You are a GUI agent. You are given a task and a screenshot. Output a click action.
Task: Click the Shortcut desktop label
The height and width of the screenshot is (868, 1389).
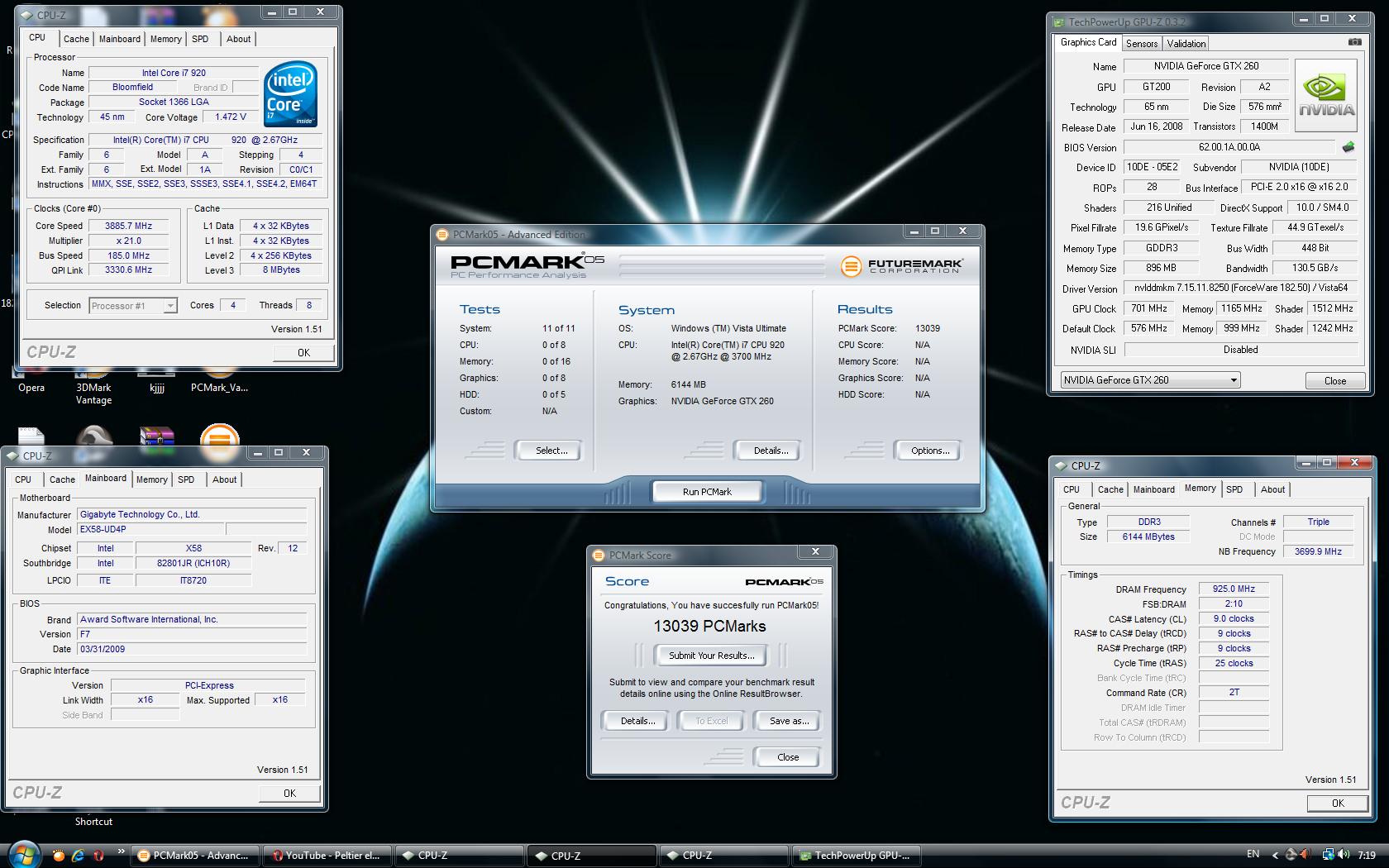[93, 822]
